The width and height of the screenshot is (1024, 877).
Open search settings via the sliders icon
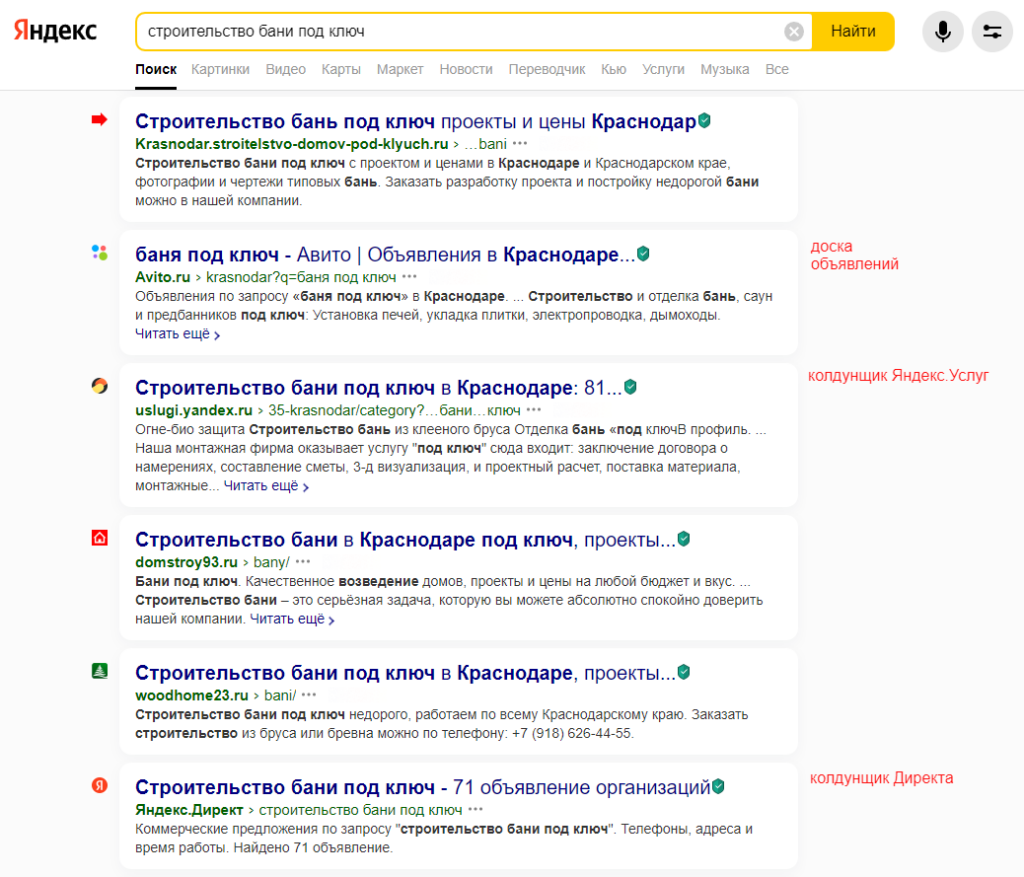(992, 31)
